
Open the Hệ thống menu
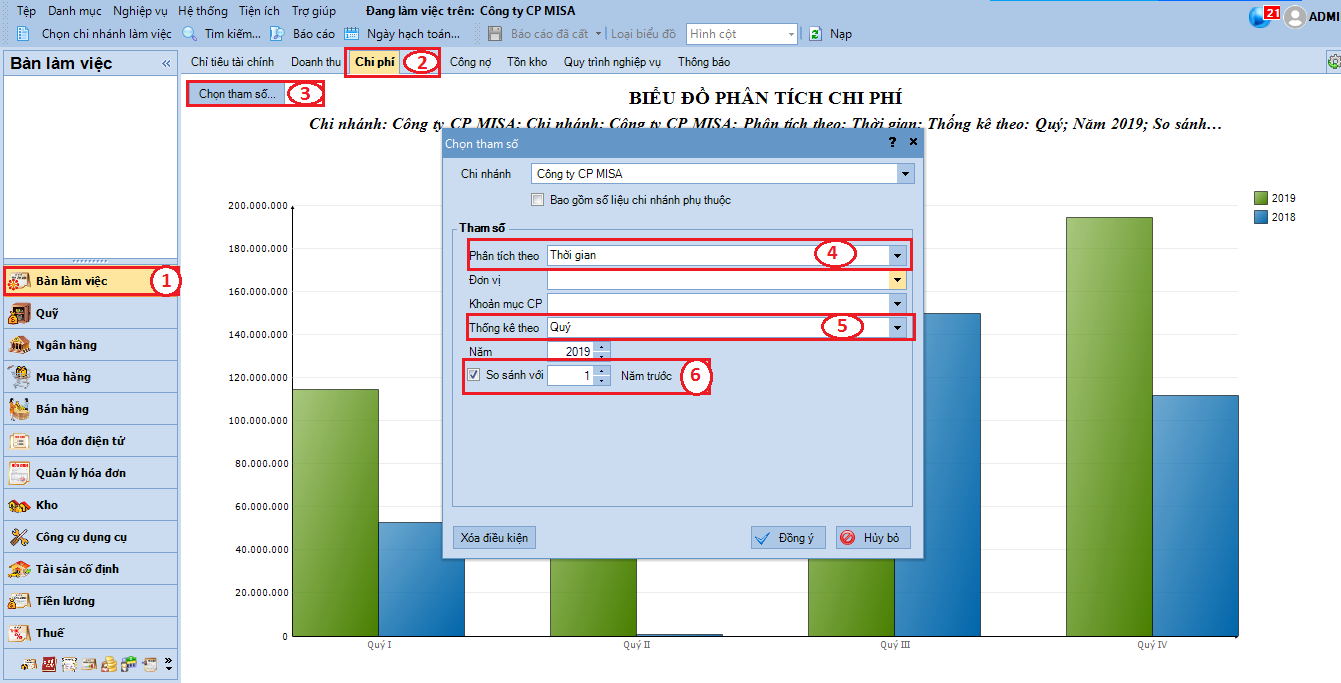coord(203,11)
